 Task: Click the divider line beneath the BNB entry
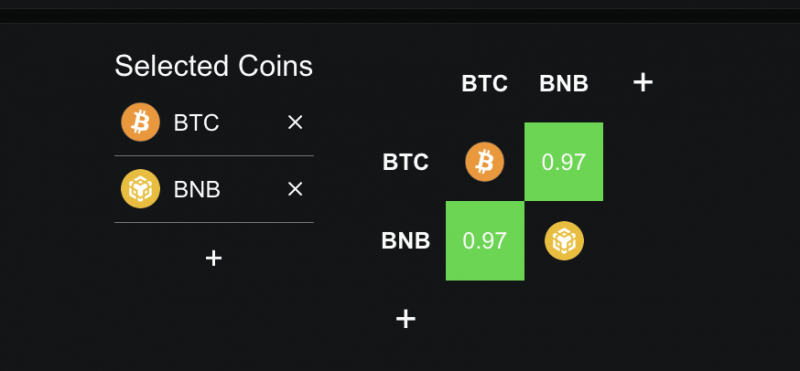tap(214, 222)
